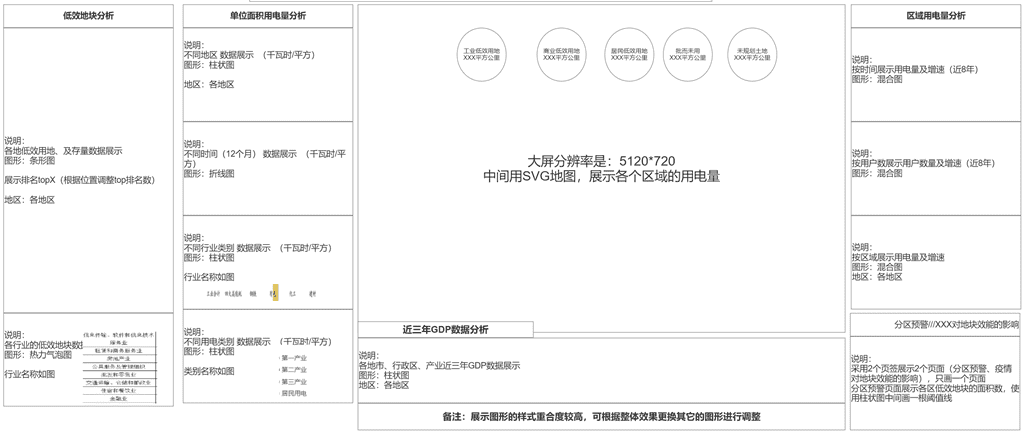Click the text 按时间展示用电量及增速（近8年）
Image resolution: width=1024 pixels, height=434 pixels.
915,69
